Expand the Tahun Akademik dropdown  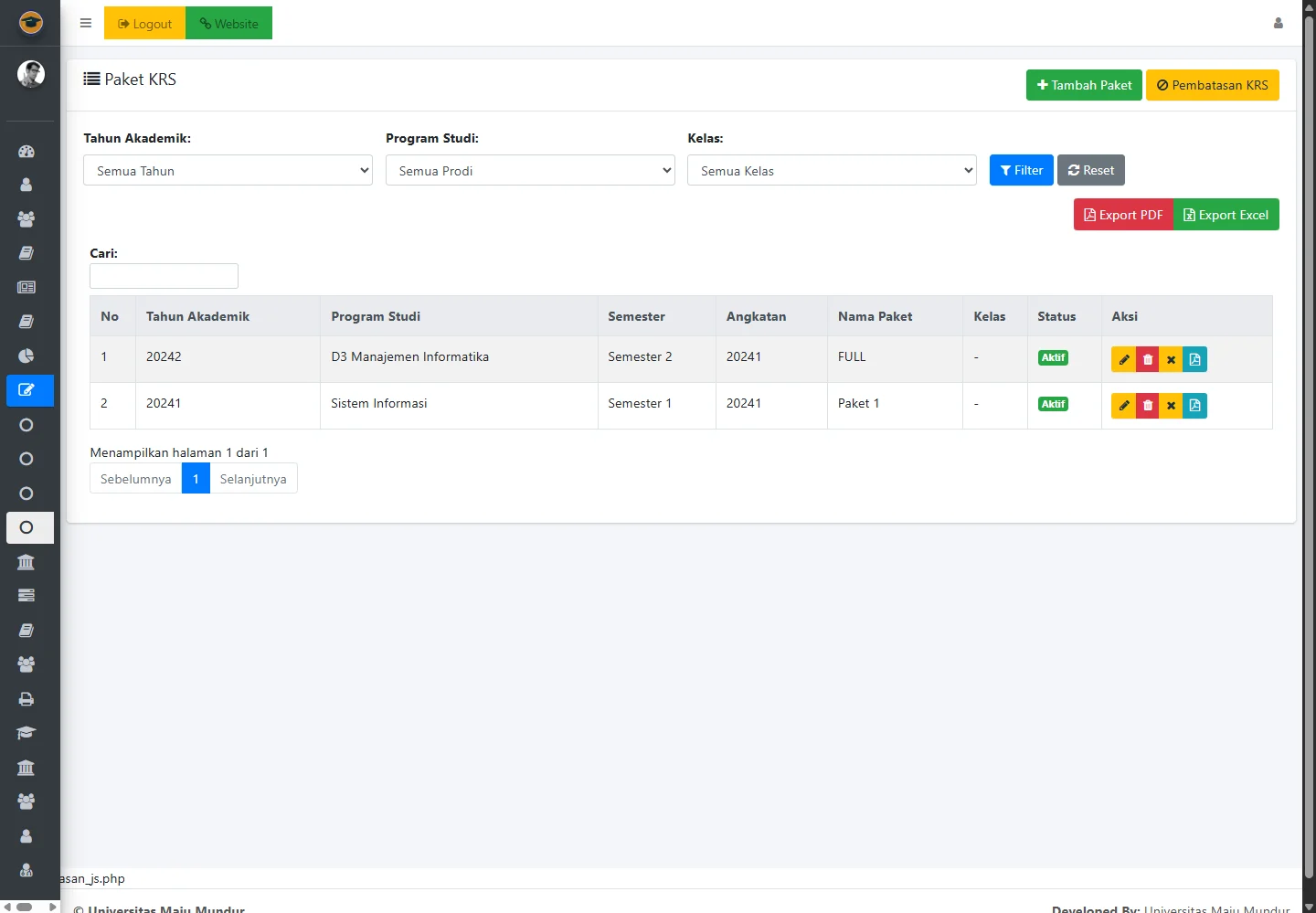[x=228, y=171]
